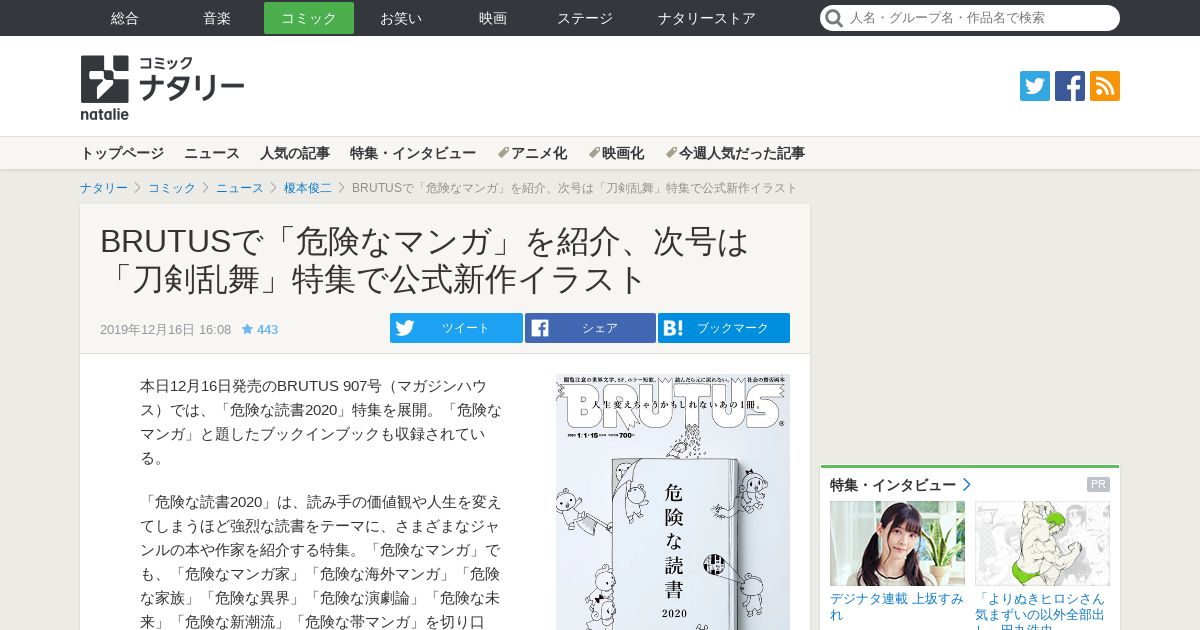Click the pen icon beside アニメ化
Image resolution: width=1200 pixels, height=630 pixels.
click(x=503, y=153)
